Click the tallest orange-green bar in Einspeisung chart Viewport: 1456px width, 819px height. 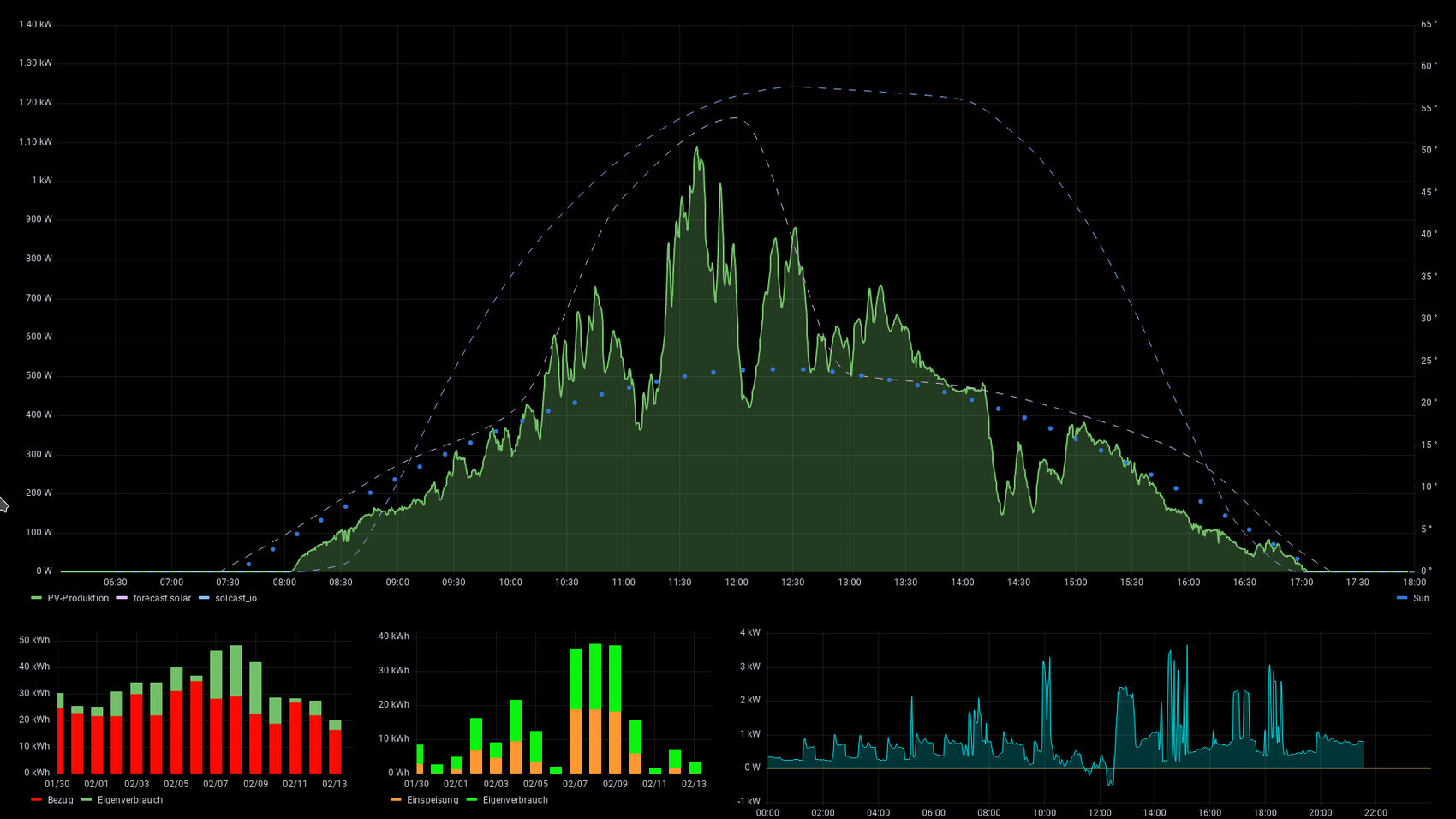pos(595,709)
